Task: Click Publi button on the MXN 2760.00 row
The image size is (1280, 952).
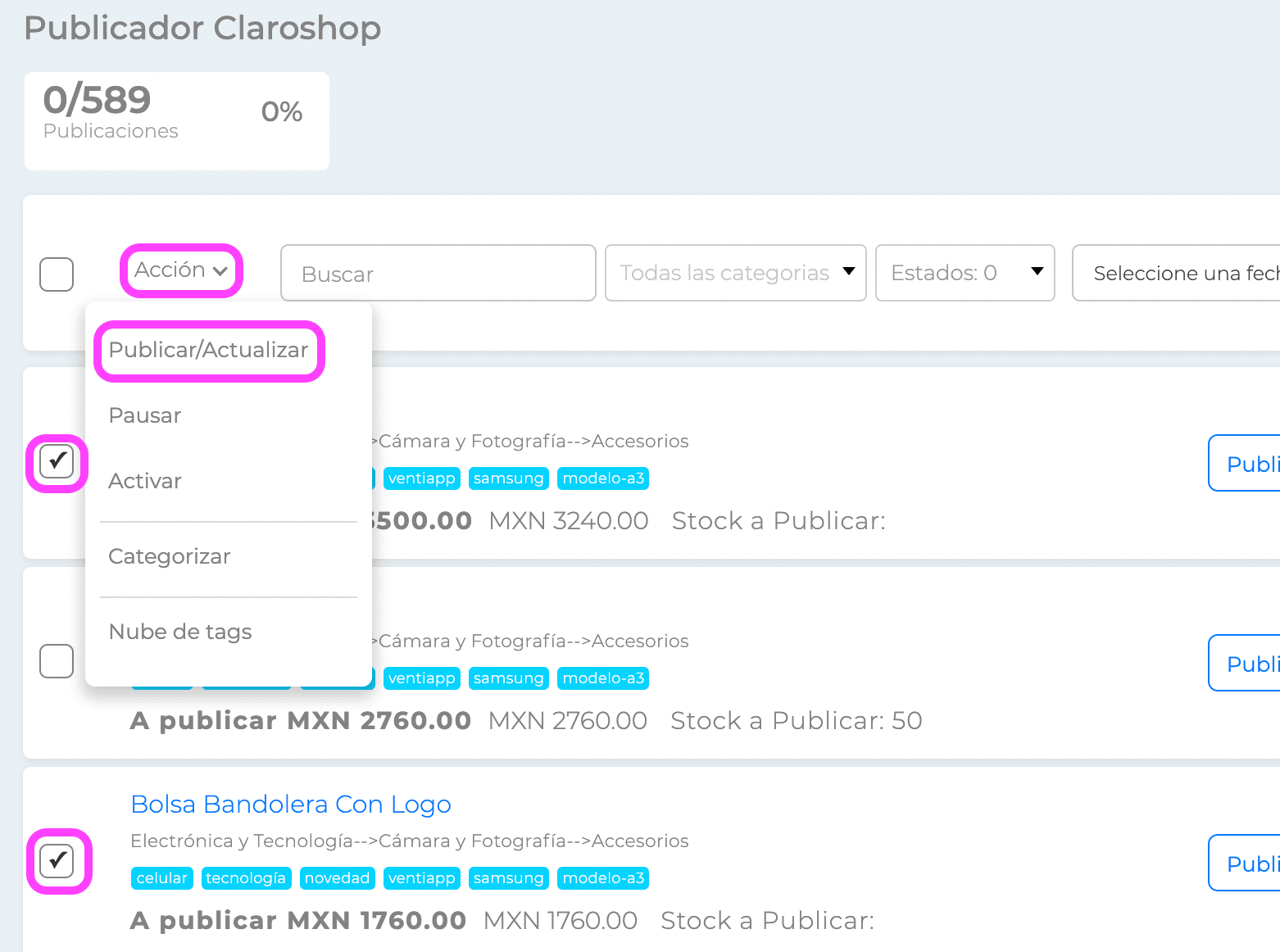Action: [1244, 663]
